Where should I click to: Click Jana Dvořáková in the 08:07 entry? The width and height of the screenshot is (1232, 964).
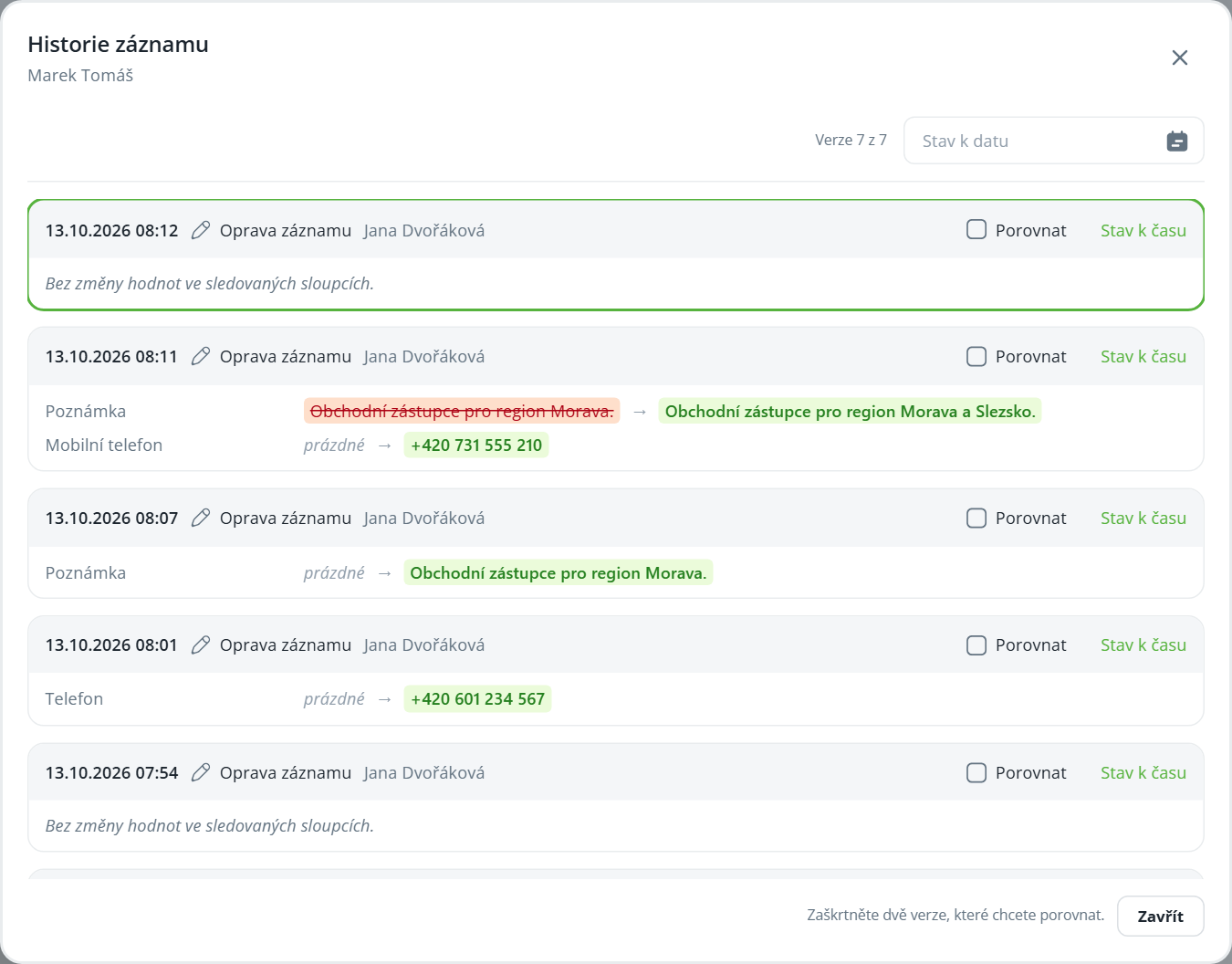423,518
